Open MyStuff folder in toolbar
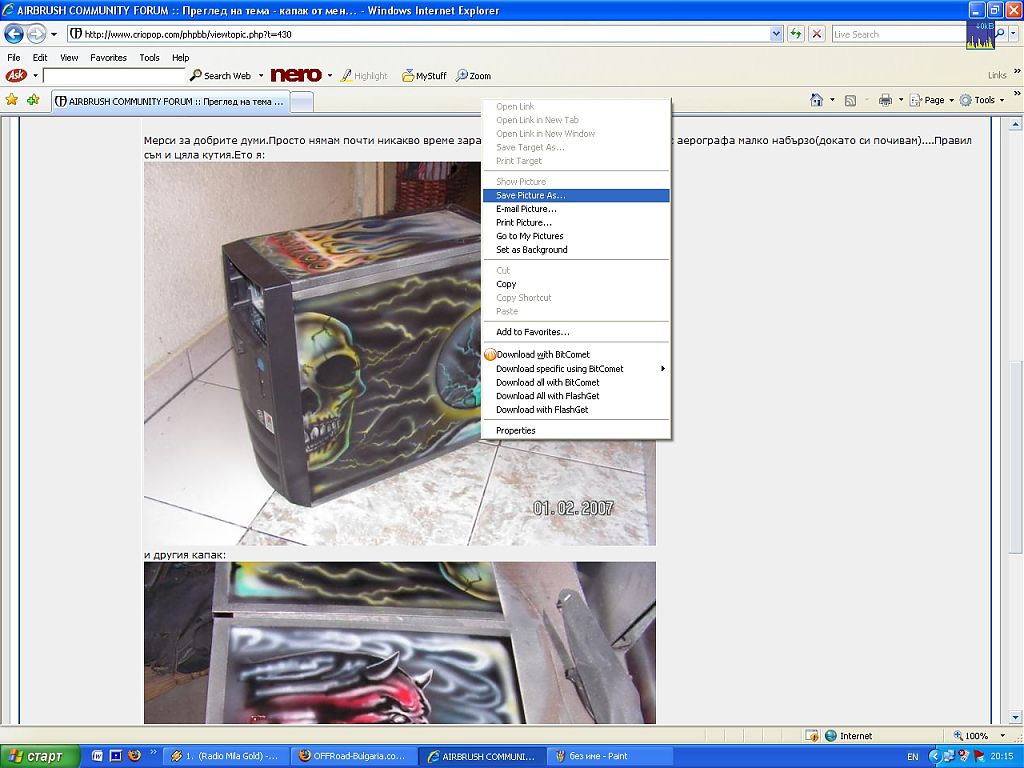1024x768 pixels. coord(424,76)
